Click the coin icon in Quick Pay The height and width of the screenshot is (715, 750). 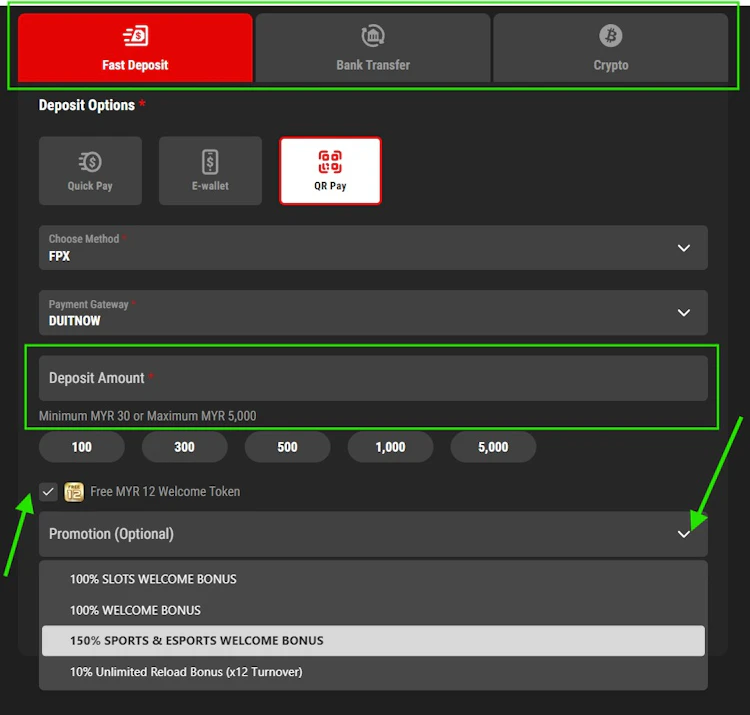[90, 162]
